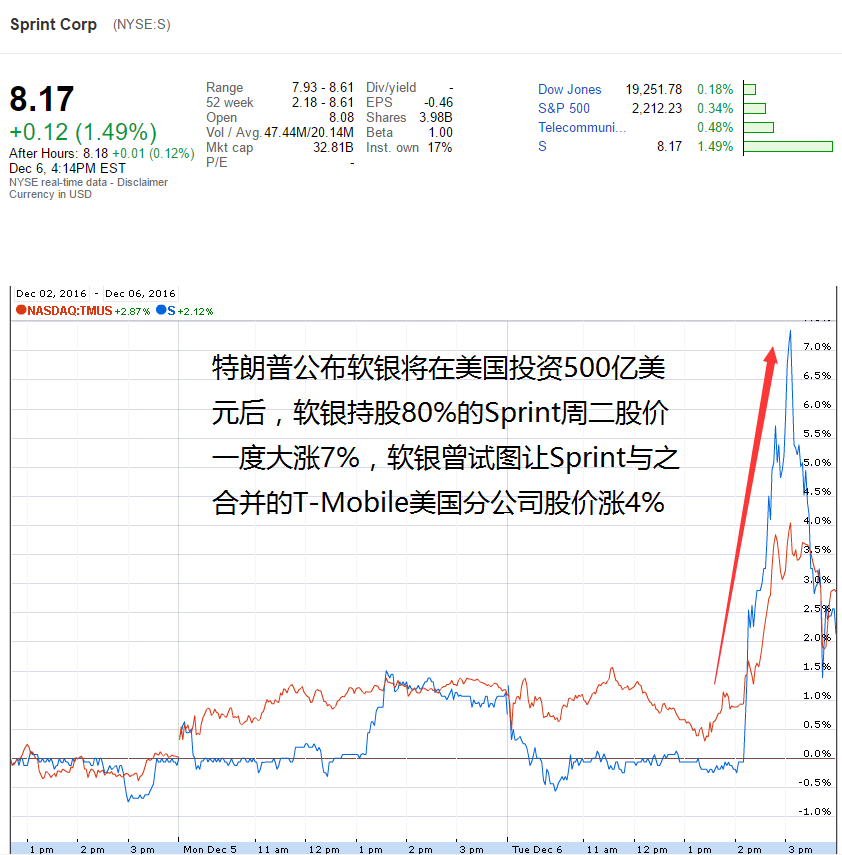Click the Telecommunications 0.48% change
842x855 pixels.
point(715,128)
